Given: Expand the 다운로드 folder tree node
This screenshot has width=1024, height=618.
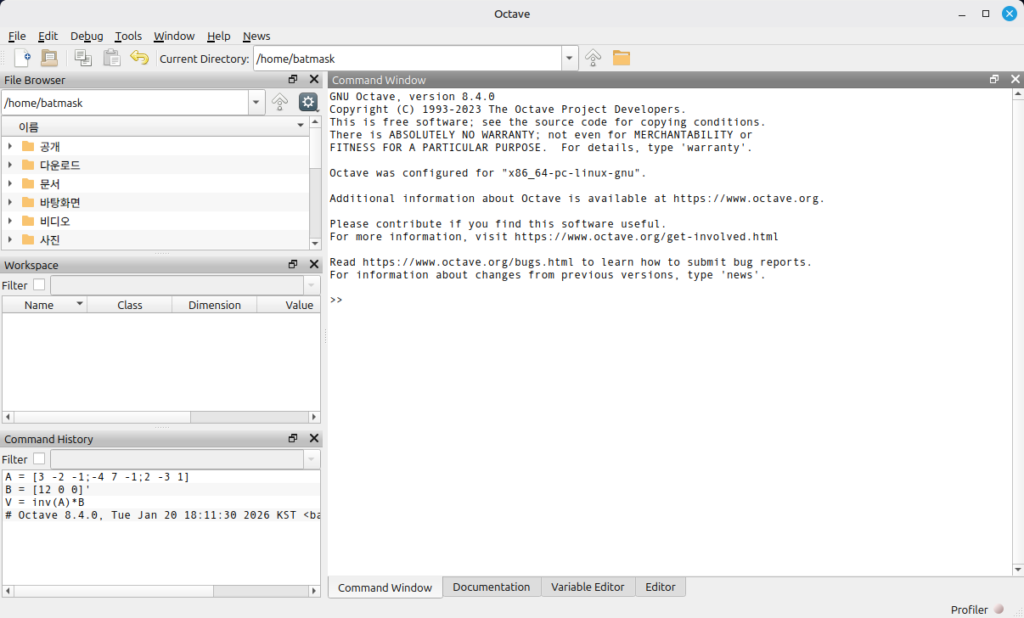Looking at the screenshot, I should coord(10,165).
